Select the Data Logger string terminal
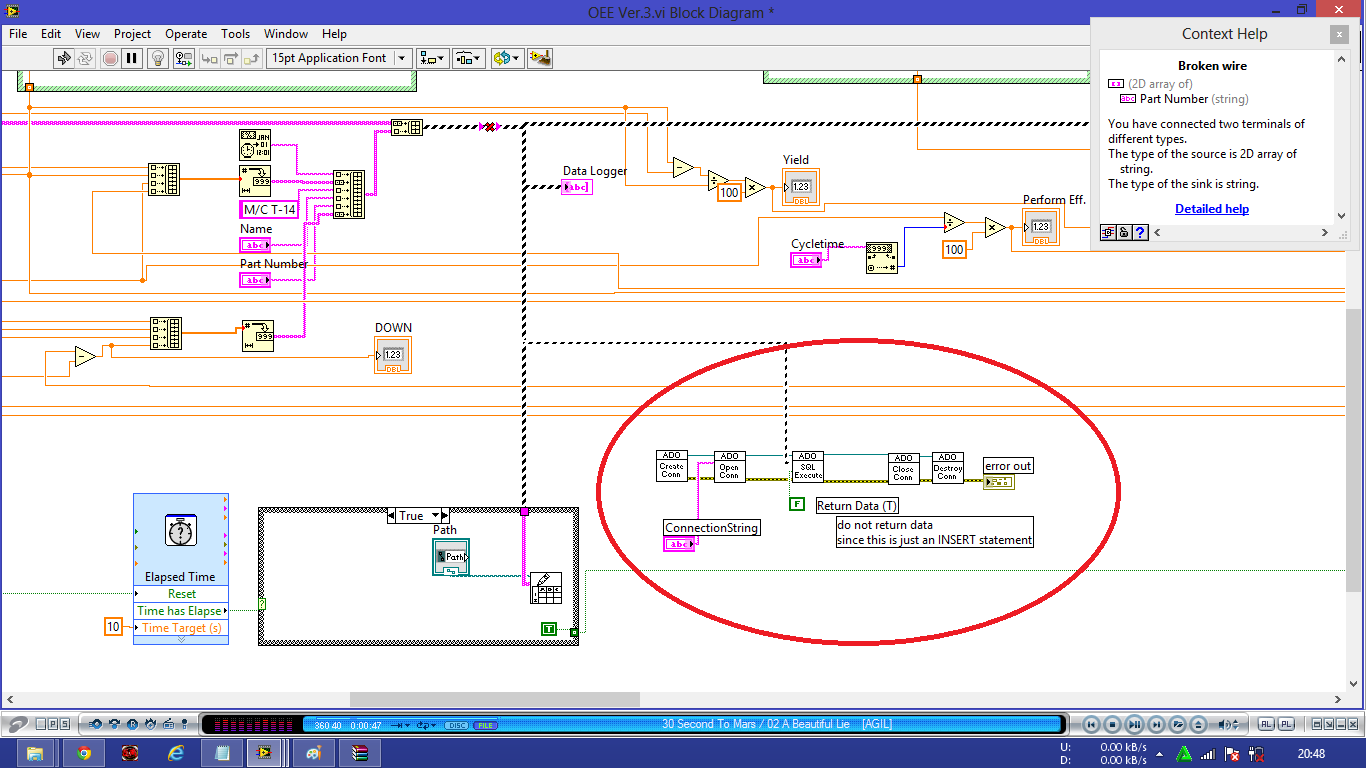The height and width of the screenshot is (768, 1366). pos(577,187)
